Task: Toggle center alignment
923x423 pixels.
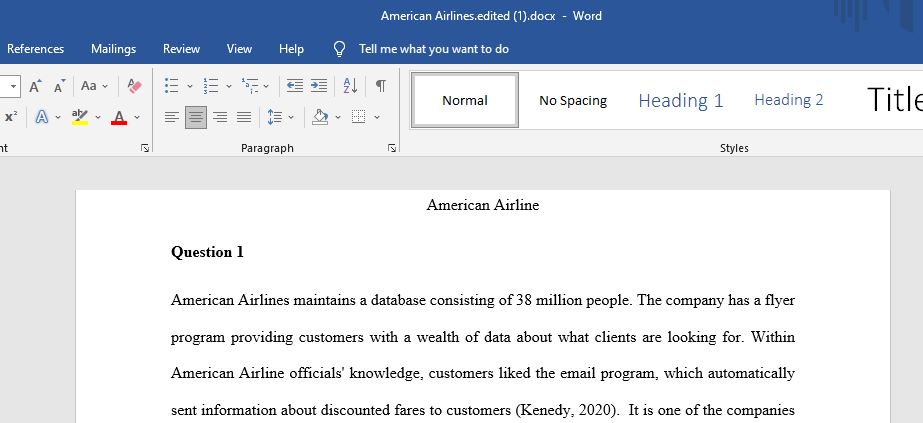Action: pos(195,117)
